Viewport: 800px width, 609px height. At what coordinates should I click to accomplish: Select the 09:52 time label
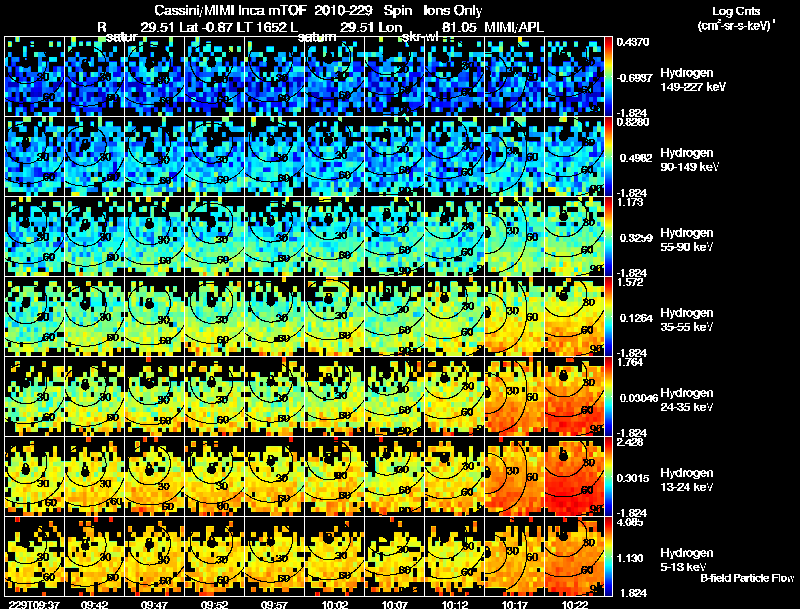[214, 604]
